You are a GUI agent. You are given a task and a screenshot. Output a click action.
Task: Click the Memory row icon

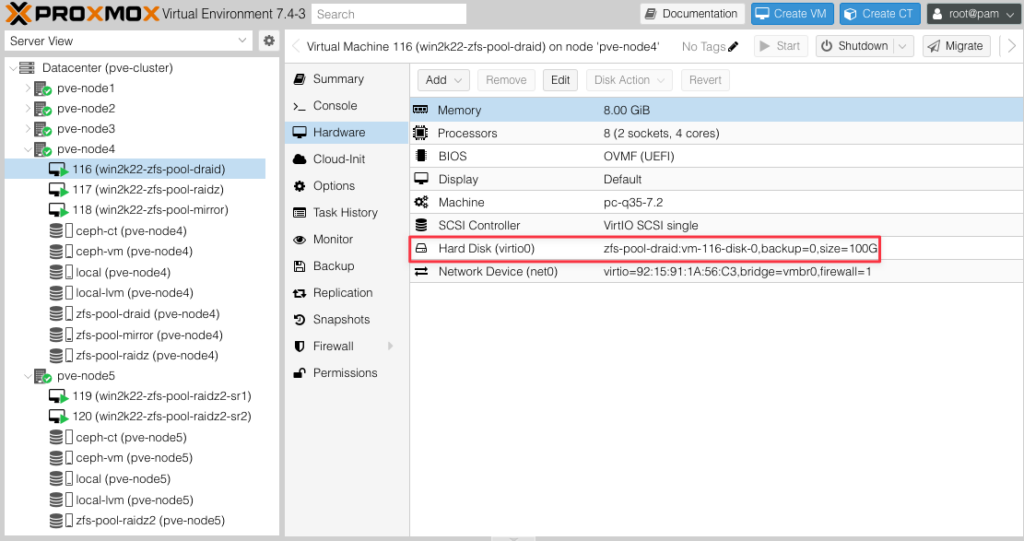tap(421, 110)
